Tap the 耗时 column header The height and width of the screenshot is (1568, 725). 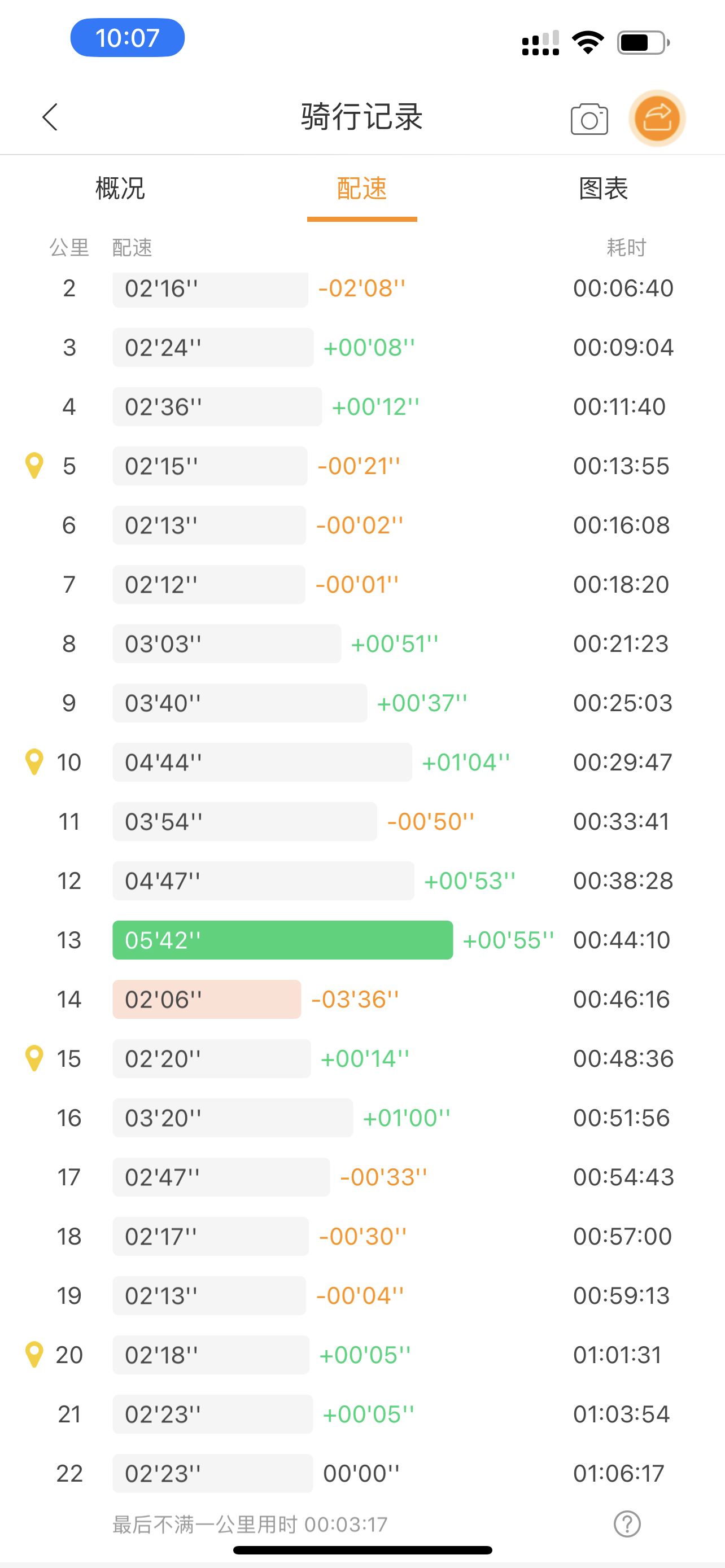click(626, 248)
